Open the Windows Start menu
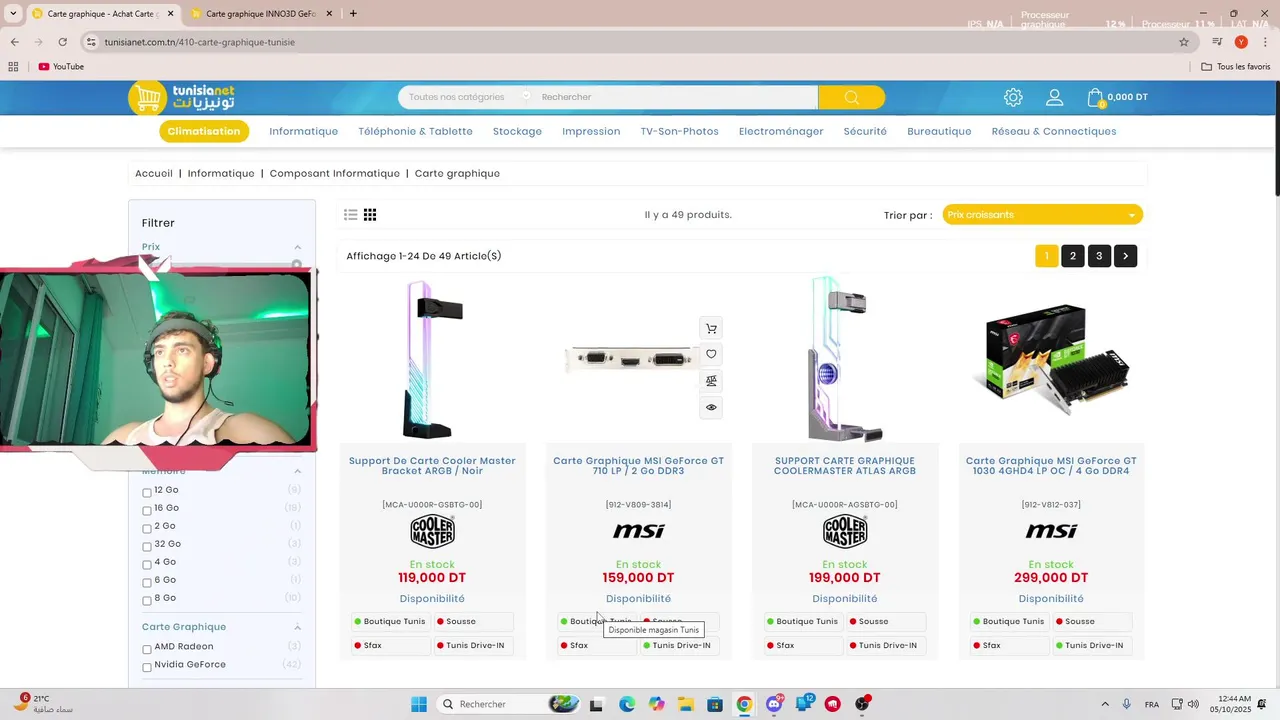This screenshot has width=1280, height=720. [419, 704]
